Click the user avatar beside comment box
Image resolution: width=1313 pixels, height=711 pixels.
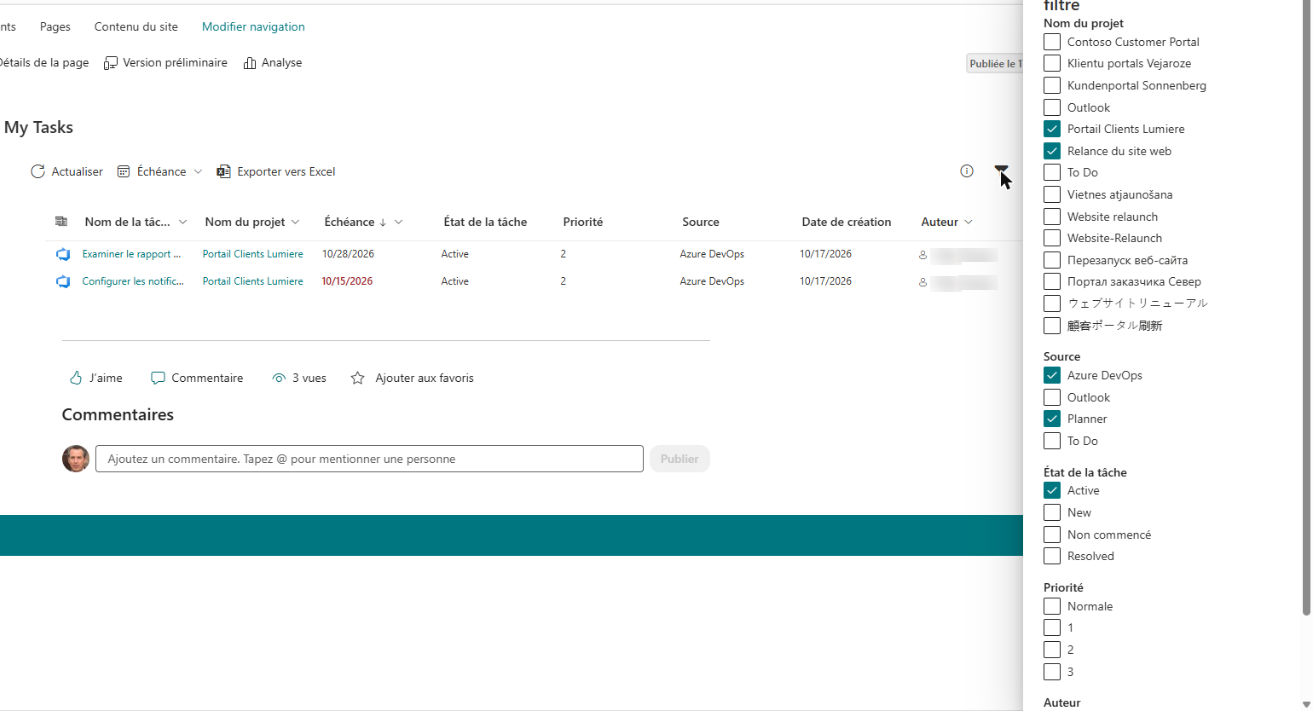[76, 459]
